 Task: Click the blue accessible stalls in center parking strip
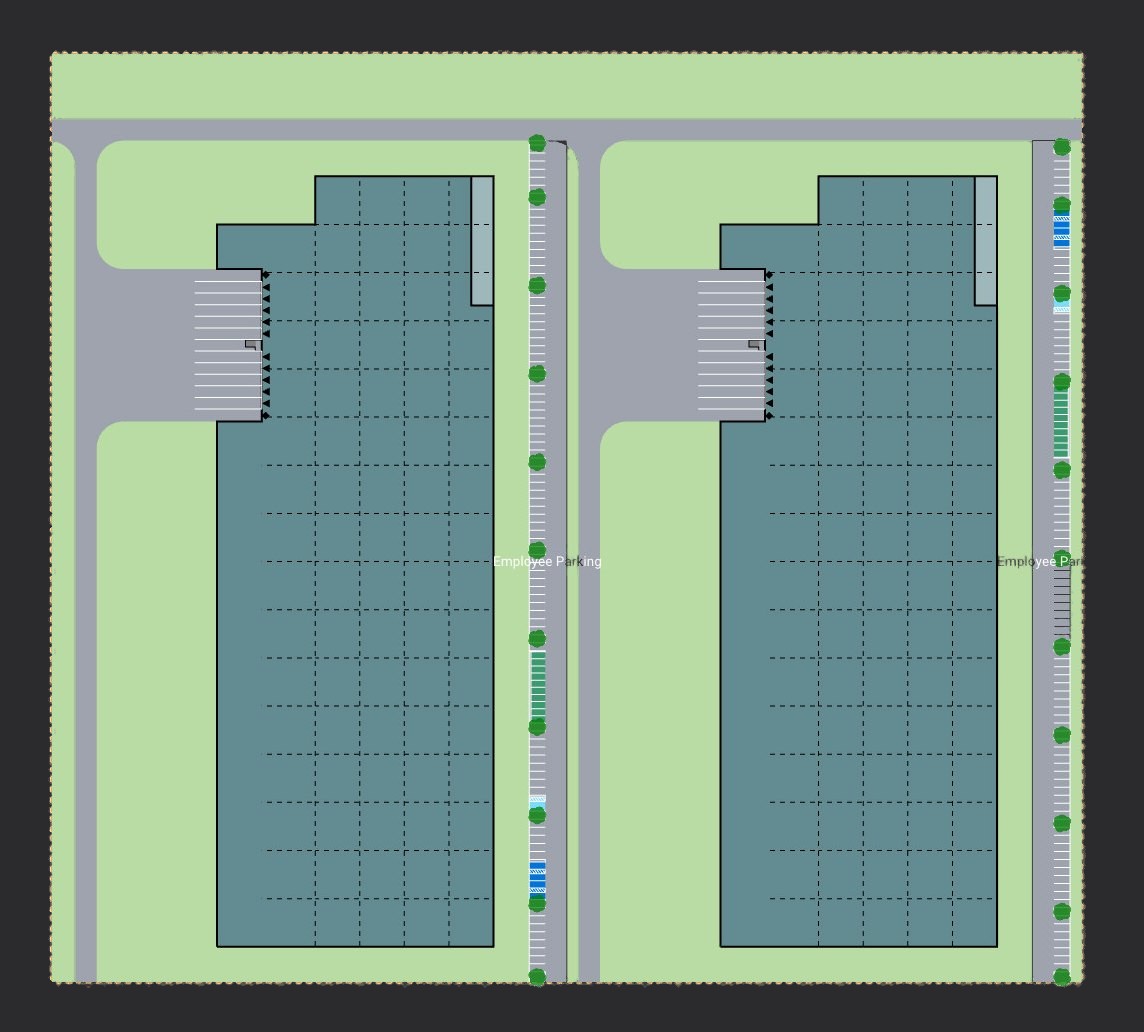click(537, 879)
